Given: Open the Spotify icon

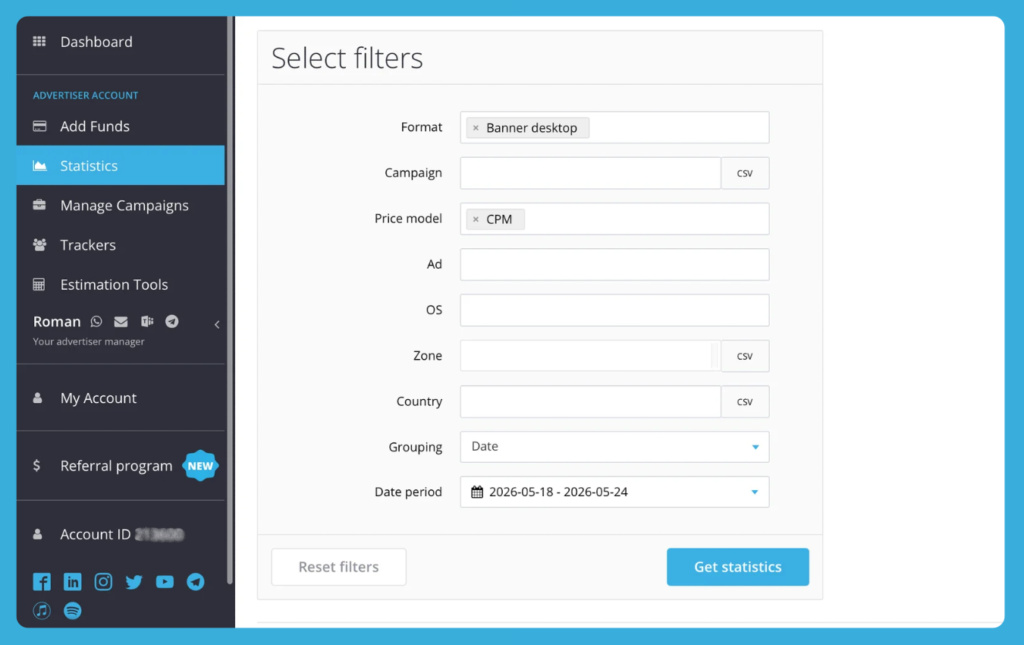Looking at the screenshot, I should (72, 610).
